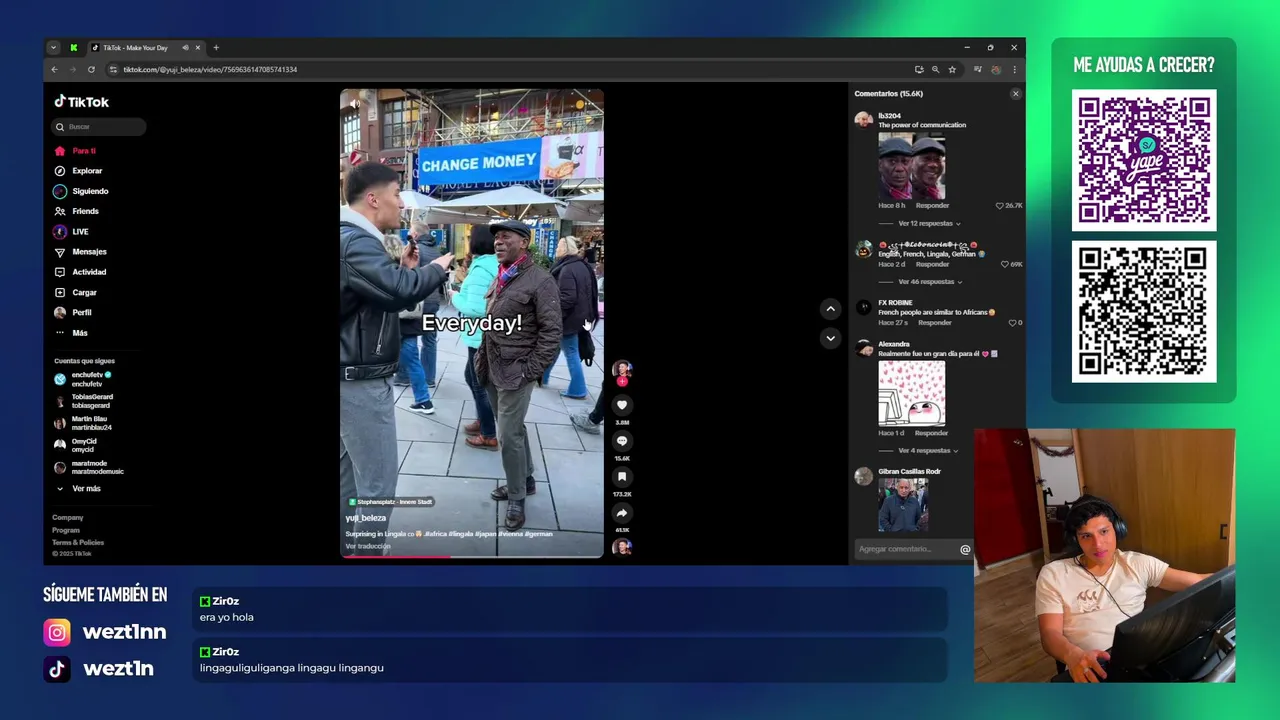Image resolution: width=1280 pixels, height=720 pixels.
Task: Open yuji_beleza username on video
Action: pyautogui.click(x=366, y=518)
